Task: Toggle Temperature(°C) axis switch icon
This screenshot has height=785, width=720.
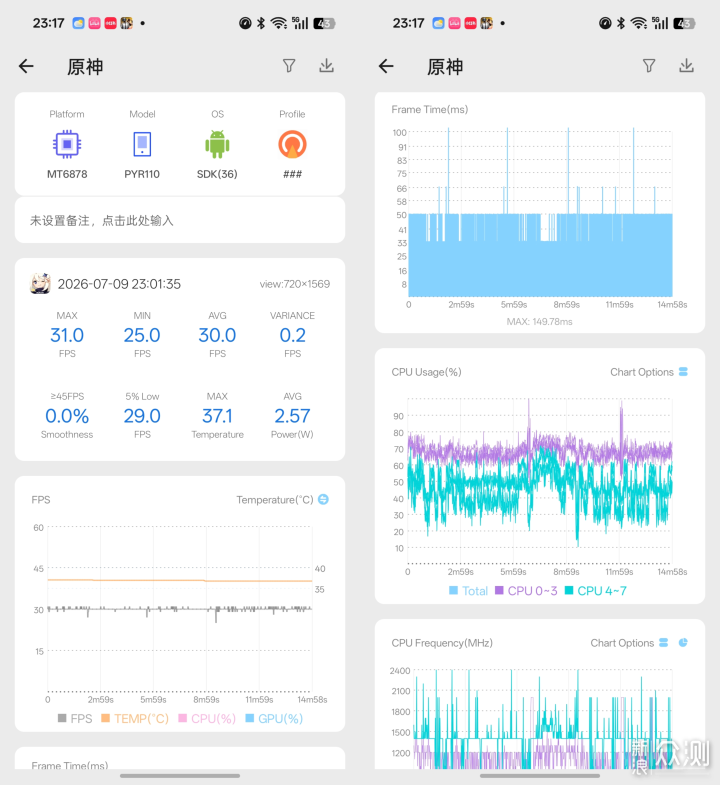Action: click(323, 499)
